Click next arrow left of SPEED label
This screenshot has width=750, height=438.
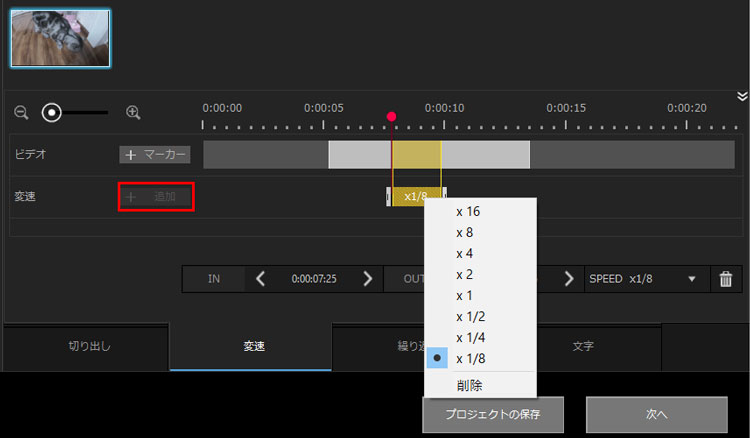click(569, 279)
